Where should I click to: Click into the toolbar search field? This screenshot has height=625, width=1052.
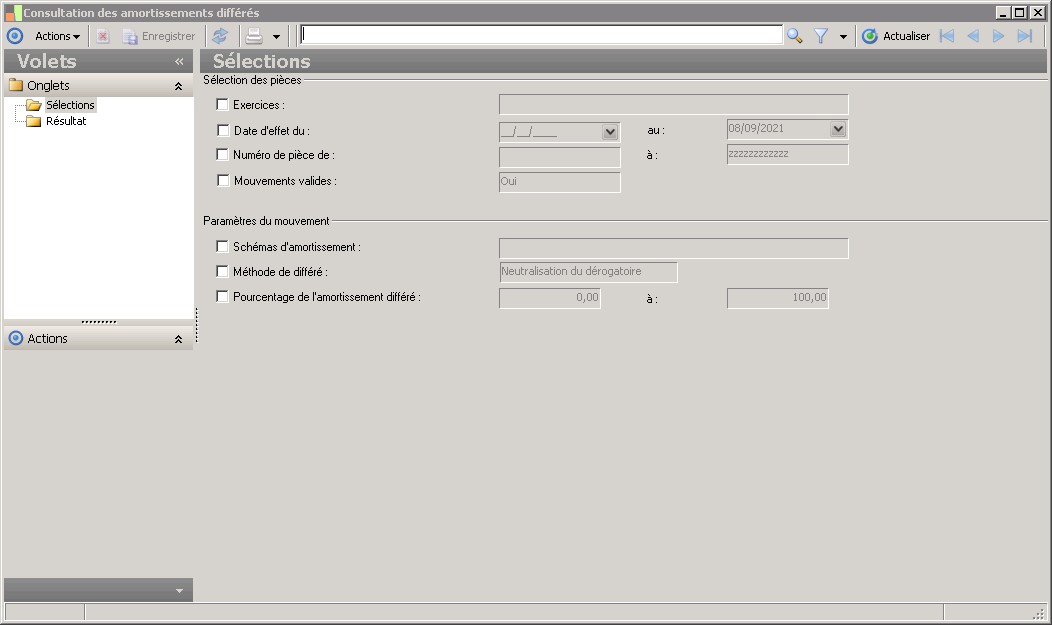tap(541, 35)
